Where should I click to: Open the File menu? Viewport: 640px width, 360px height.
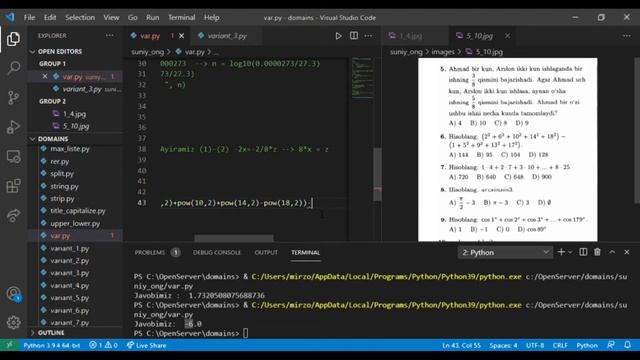pyautogui.click(x=29, y=18)
